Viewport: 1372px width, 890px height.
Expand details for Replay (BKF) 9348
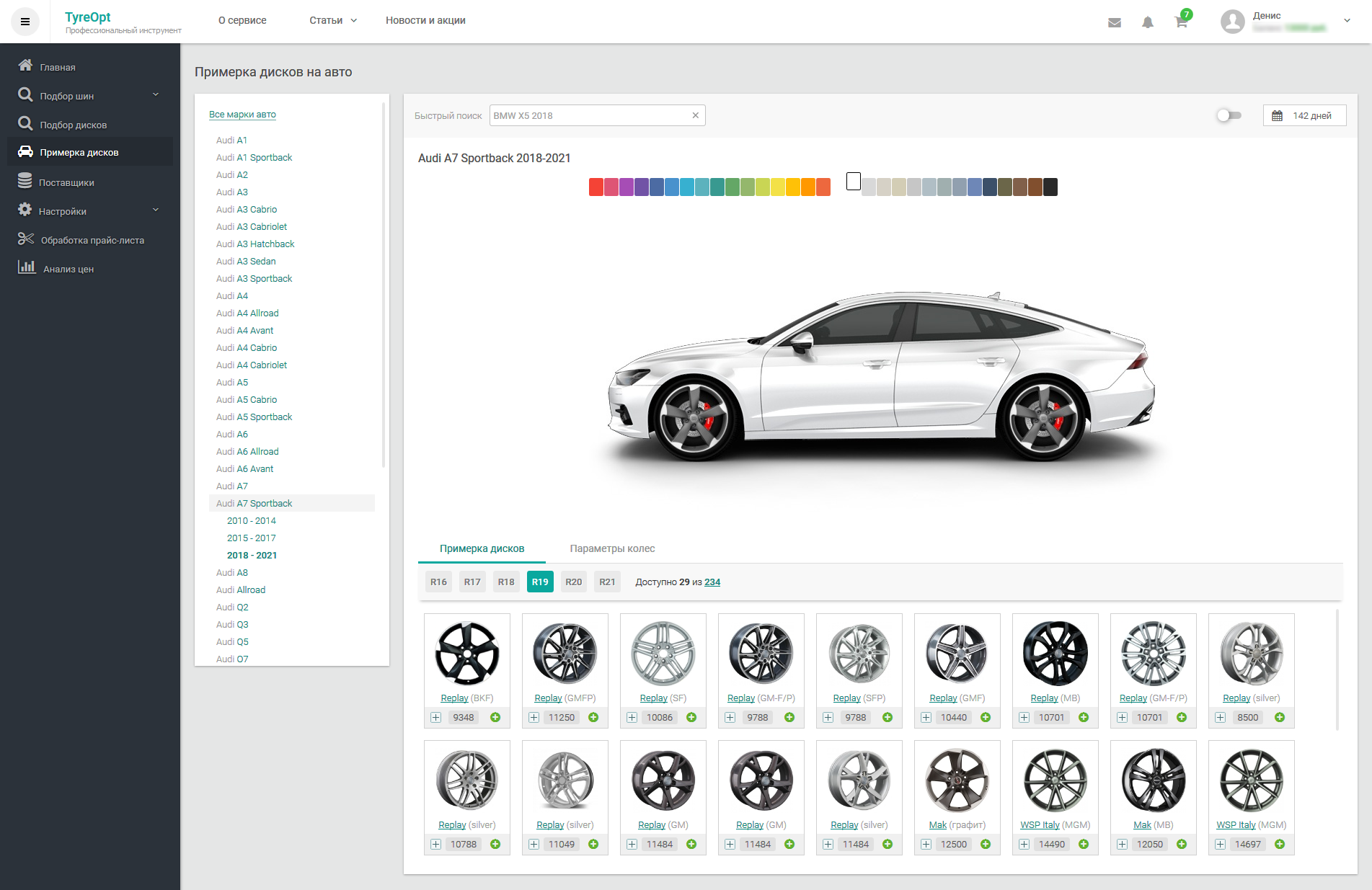pos(436,717)
